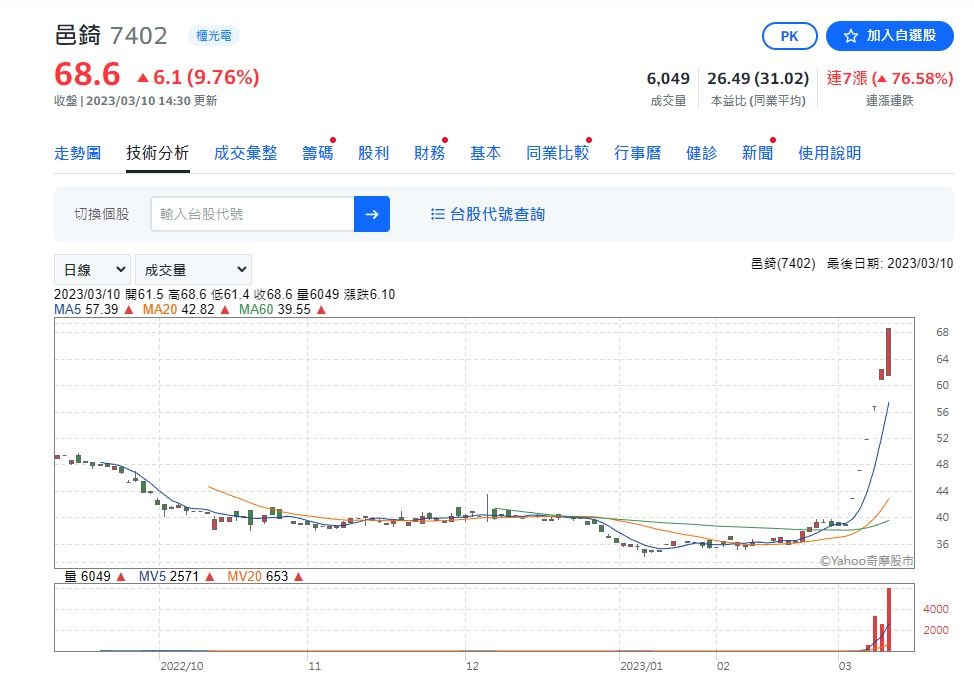
Task: Click the 輸入台股代號 search field
Action: coord(252,214)
